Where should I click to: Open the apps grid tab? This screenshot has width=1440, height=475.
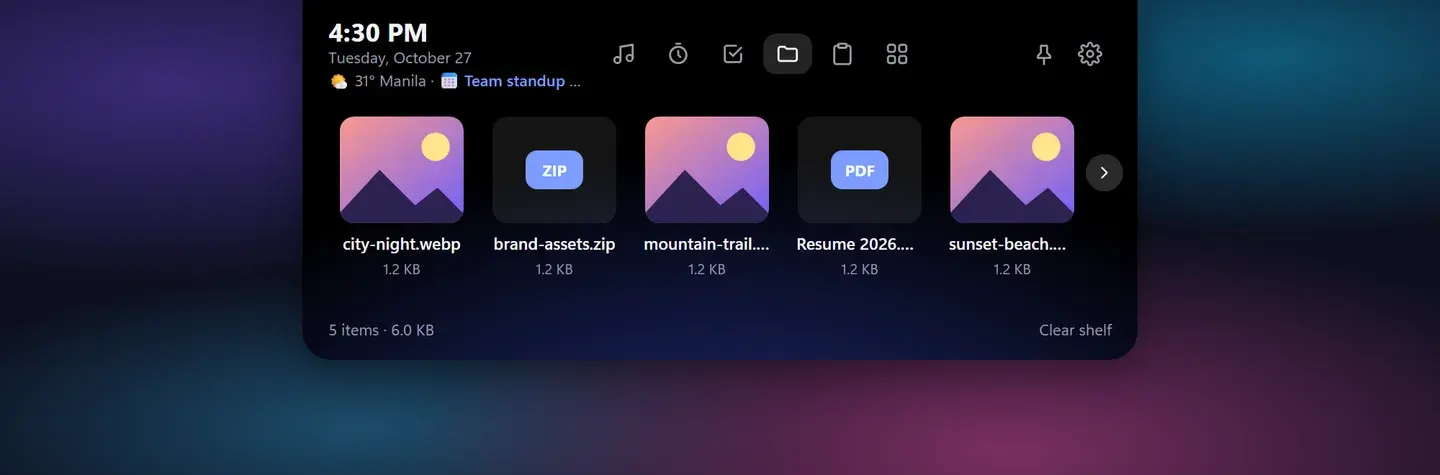pyautogui.click(x=897, y=54)
